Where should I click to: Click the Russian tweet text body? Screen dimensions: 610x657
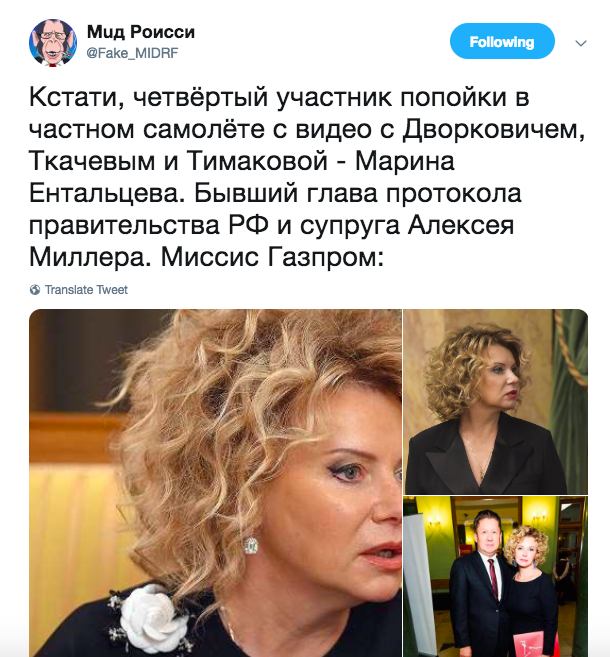click(x=307, y=176)
